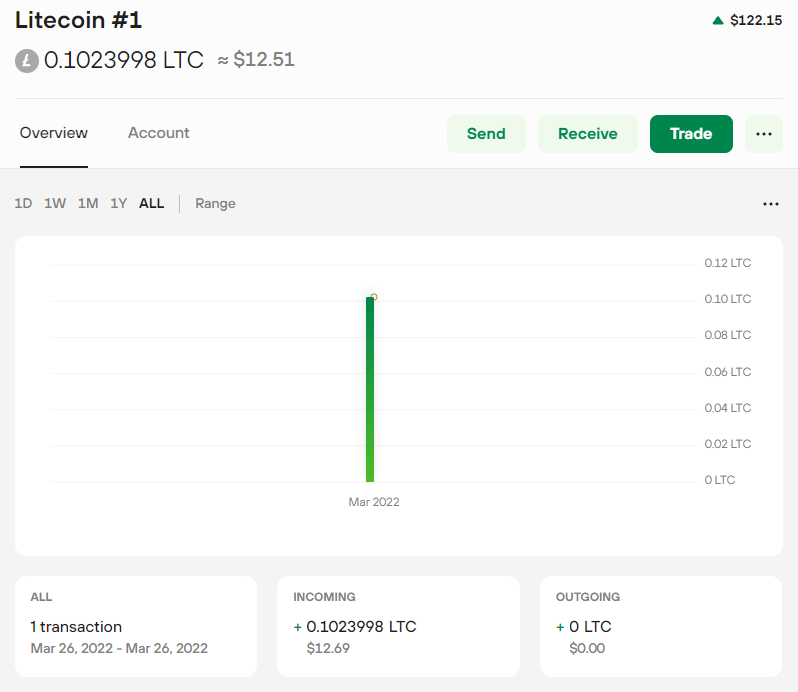798x692 pixels.
Task: Select the 1D time range
Action: point(23,204)
